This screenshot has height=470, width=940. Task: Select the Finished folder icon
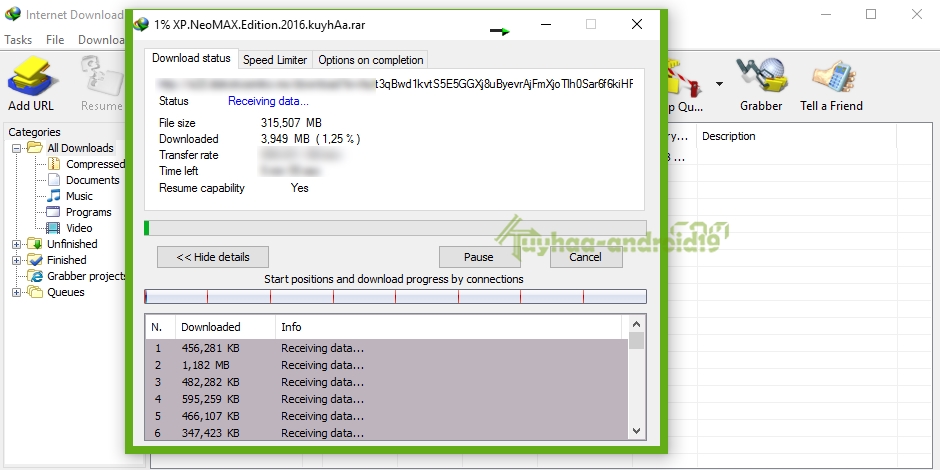coord(35,260)
